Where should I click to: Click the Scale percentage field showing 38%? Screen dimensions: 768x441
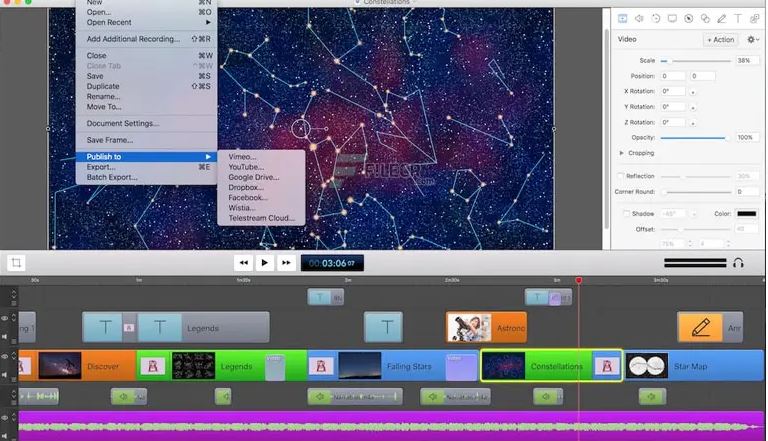747,61
